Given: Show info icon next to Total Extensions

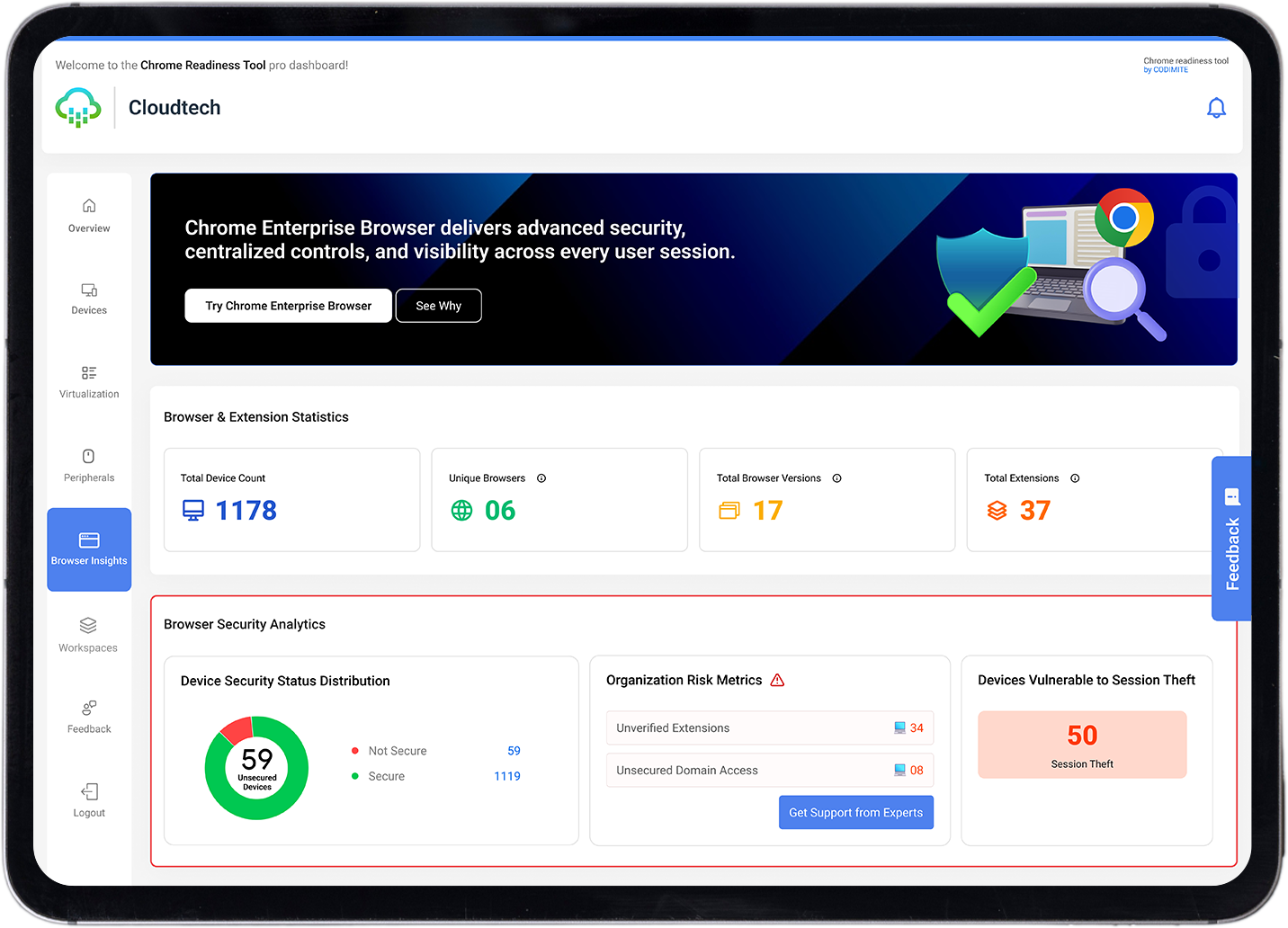Looking at the screenshot, I should (x=1075, y=478).
